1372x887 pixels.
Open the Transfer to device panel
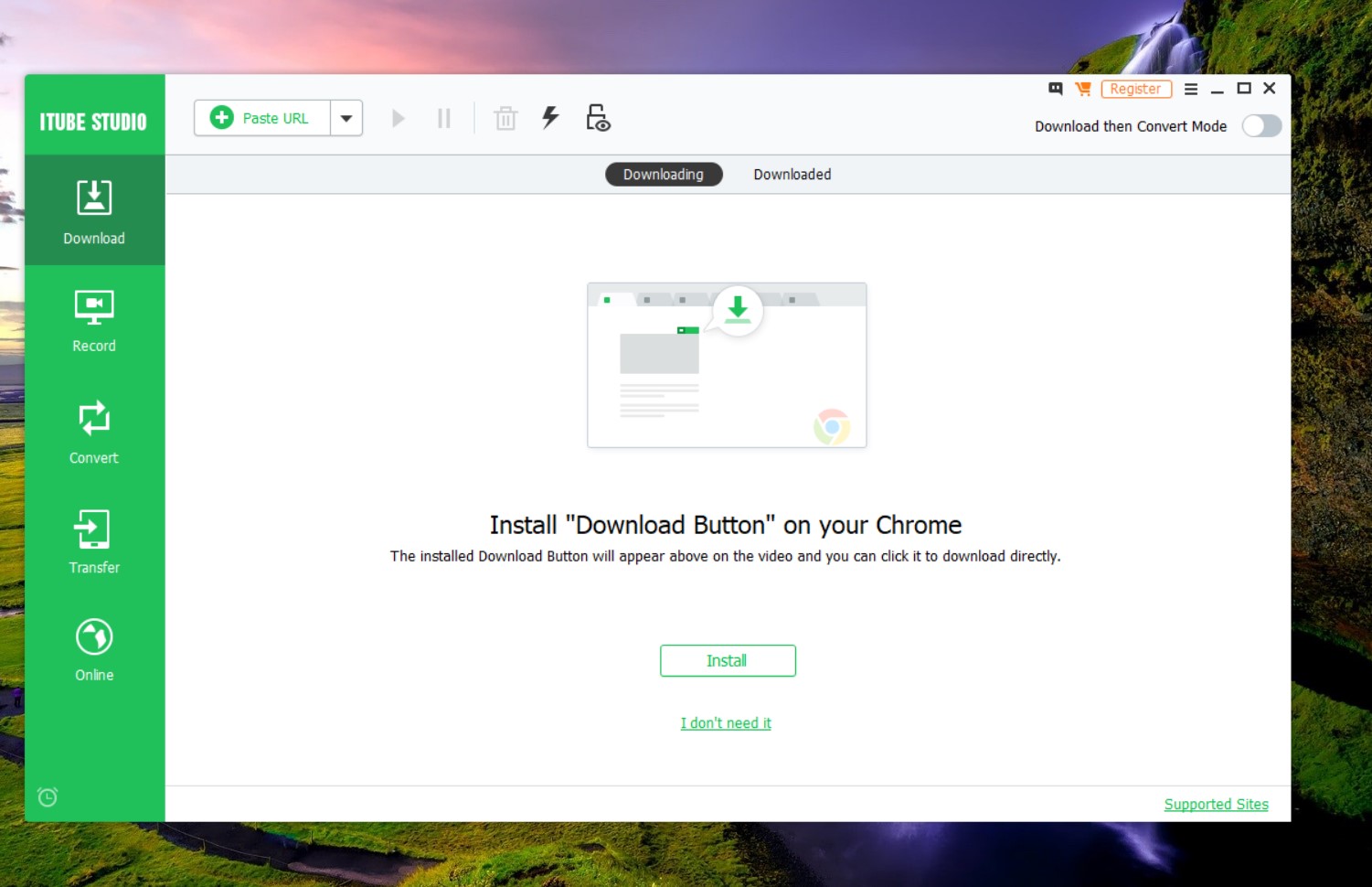[94, 541]
